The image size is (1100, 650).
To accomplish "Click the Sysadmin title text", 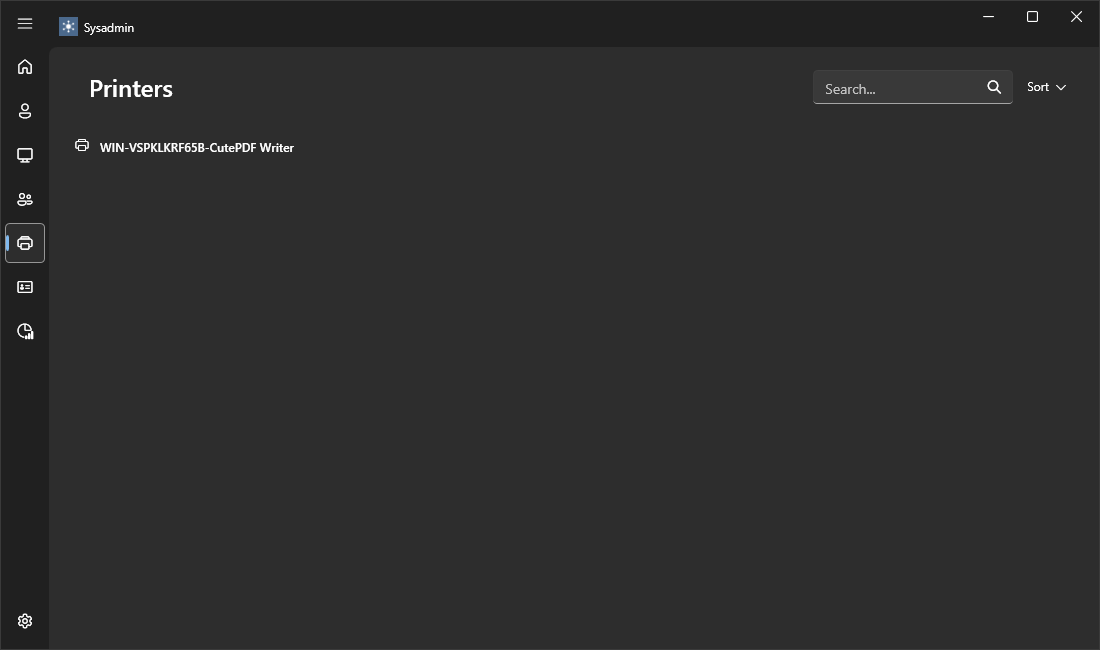I will click(x=109, y=28).
